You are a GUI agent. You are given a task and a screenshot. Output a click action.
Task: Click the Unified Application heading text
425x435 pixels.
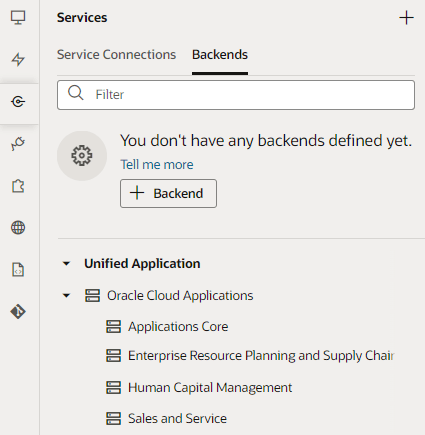[142, 264]
